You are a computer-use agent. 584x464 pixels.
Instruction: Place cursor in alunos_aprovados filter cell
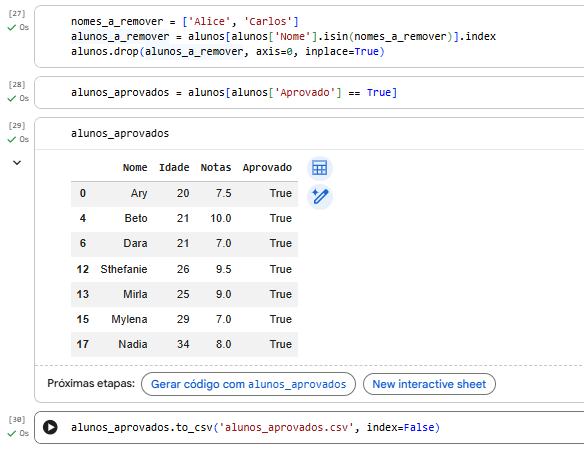click(x=234, y=92)
